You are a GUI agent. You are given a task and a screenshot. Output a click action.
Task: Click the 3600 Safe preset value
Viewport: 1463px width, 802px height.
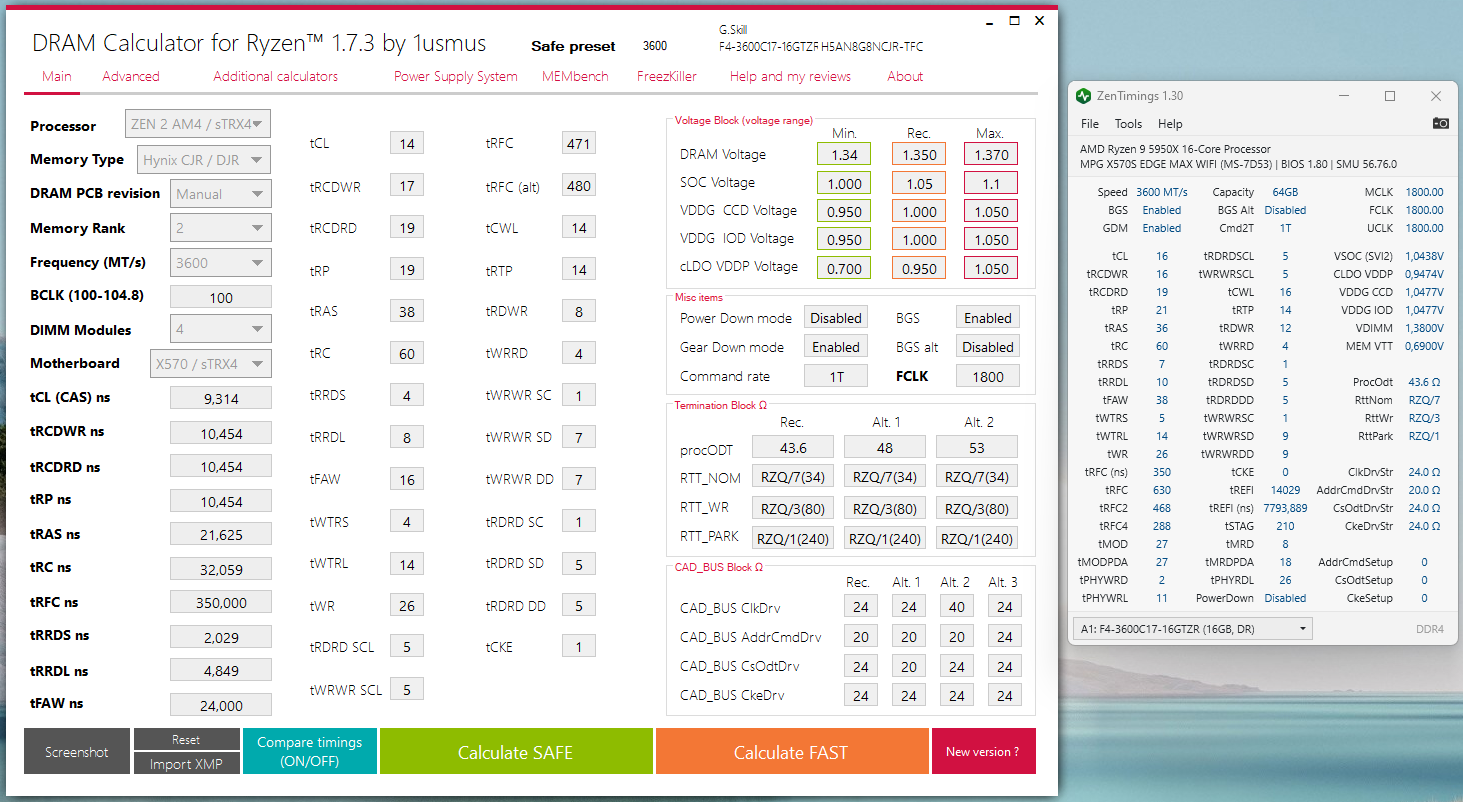[x=655, y=46]
